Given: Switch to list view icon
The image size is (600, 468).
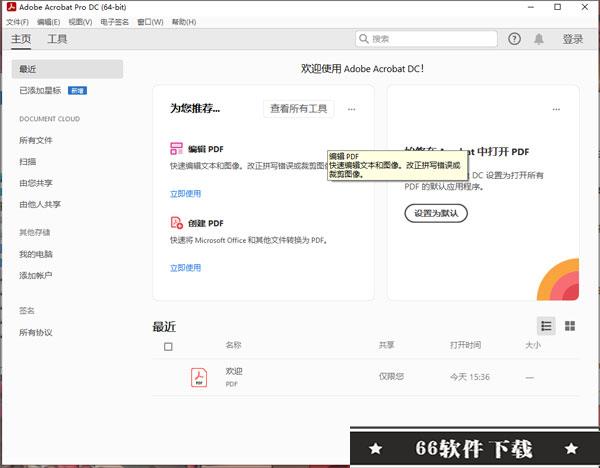Looking at the screenshot, I should [546, 326].
